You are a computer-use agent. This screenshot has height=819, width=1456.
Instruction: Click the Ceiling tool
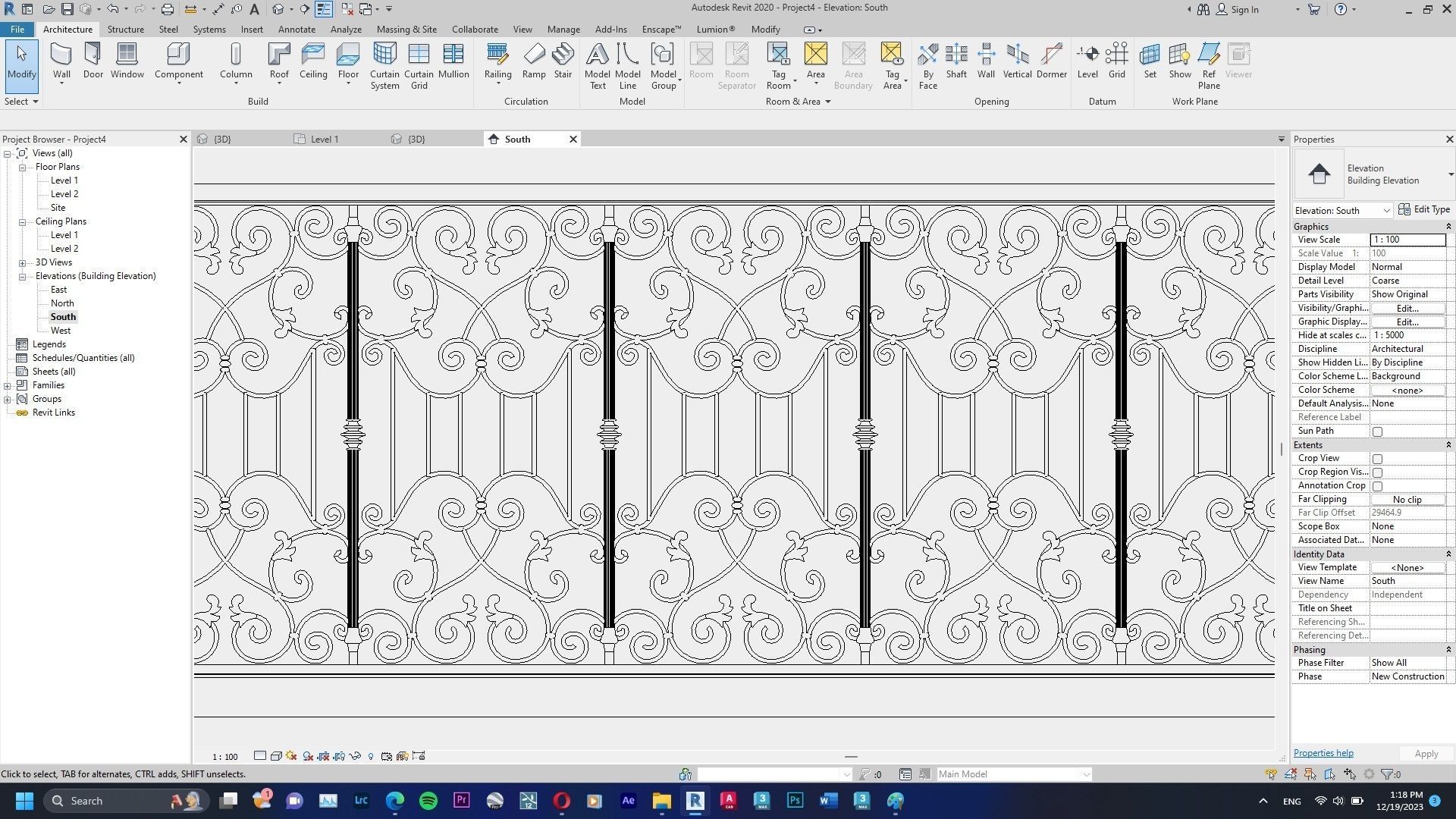pyautogui.click(x=313, y=61)
